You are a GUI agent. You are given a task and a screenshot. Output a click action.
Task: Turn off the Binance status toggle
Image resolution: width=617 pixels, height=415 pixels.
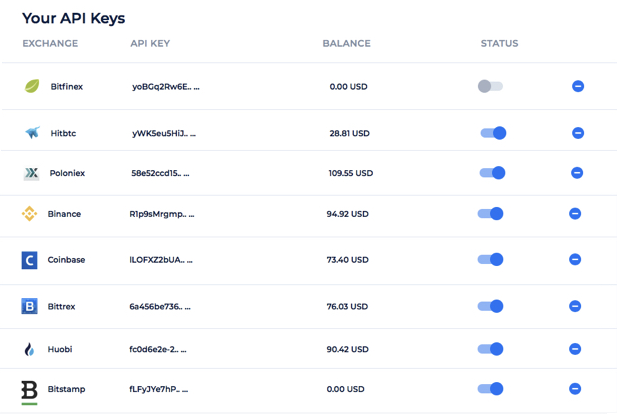[x=490, y=213]
